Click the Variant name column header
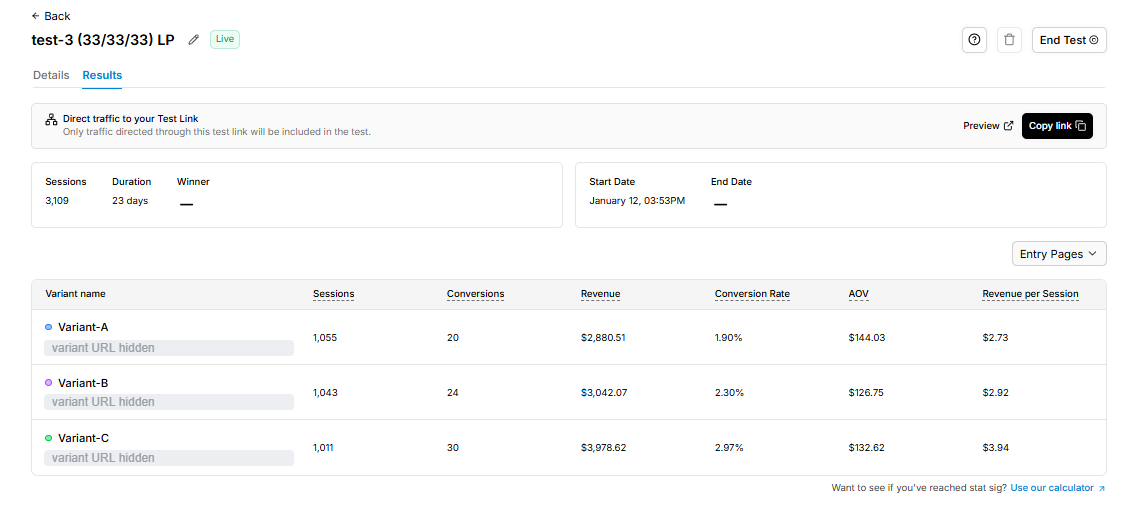Viewport: 1135px width, 515px height. [x=75, y=293]
